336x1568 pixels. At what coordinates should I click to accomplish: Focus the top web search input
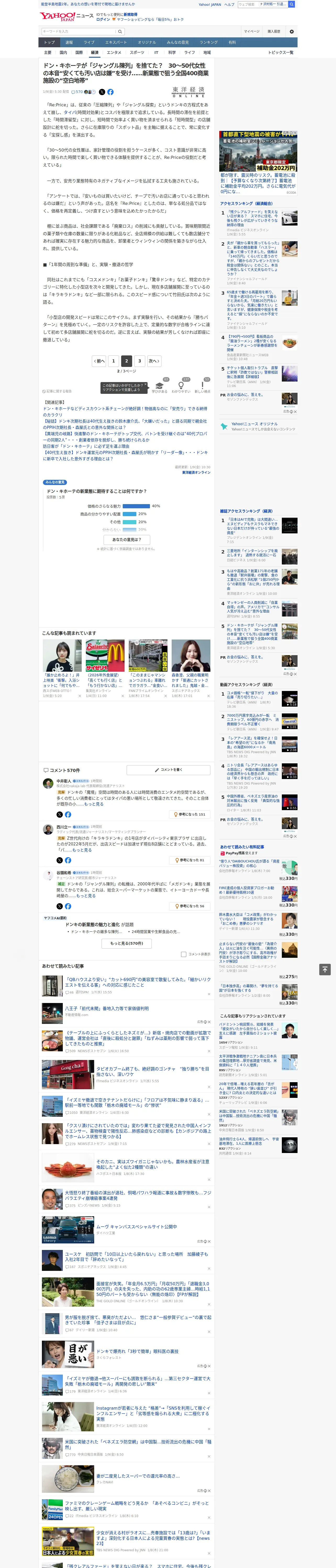click(x=248, y=4)
